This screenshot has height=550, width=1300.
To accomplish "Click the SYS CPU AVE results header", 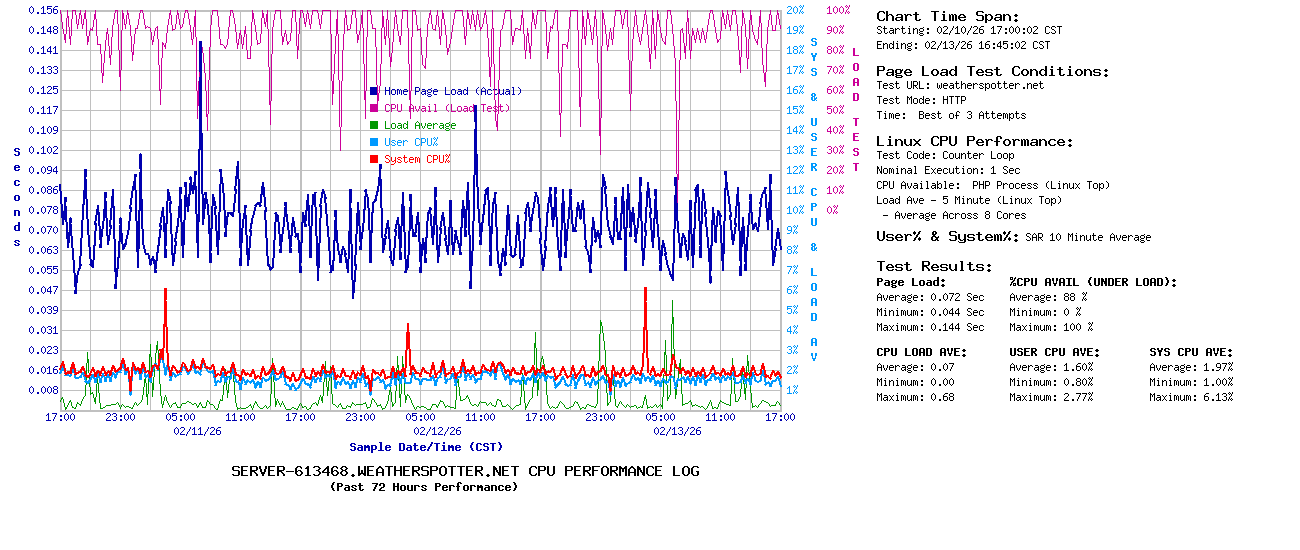I will [x=1191, y=352].
